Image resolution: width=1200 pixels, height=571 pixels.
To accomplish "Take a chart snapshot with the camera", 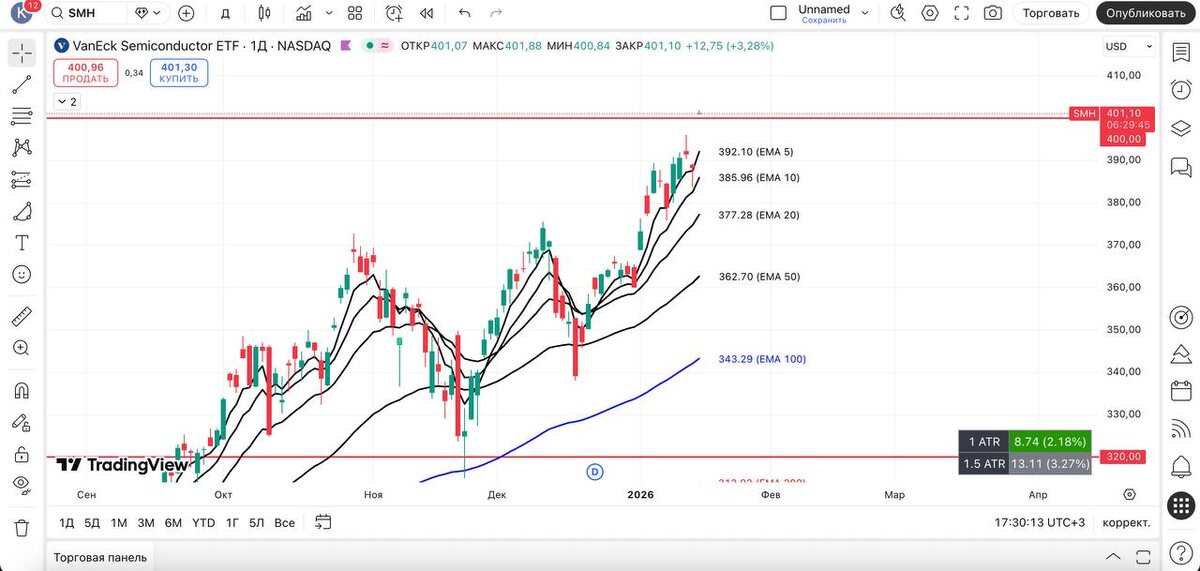I will click(992, 13).
